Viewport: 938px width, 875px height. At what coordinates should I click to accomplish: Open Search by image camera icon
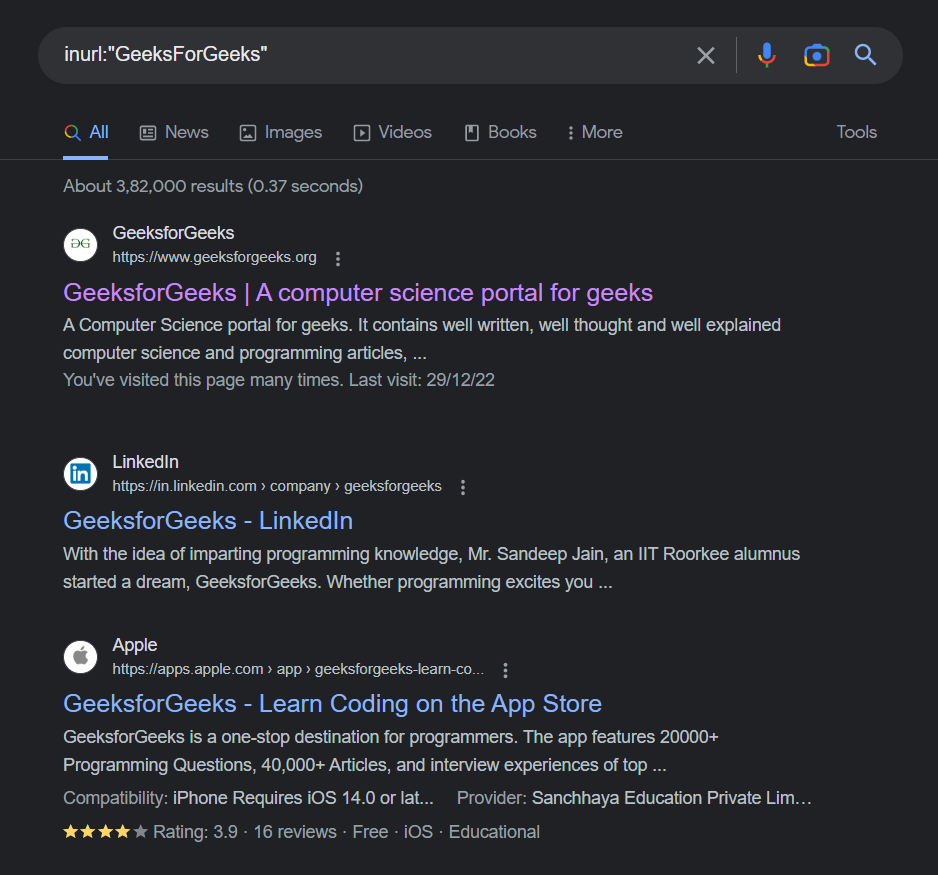click(x=817, y=55)
